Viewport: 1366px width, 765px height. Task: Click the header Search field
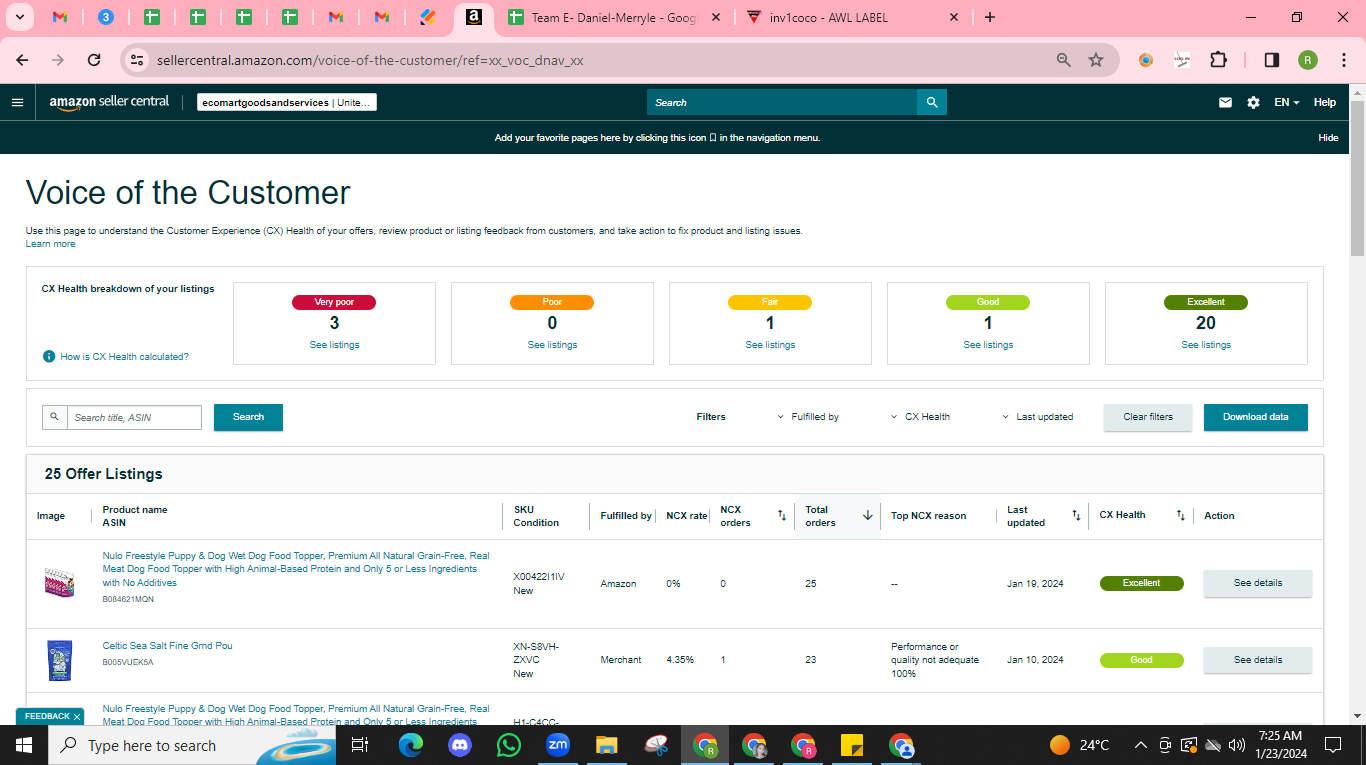[x=782, y=102]
